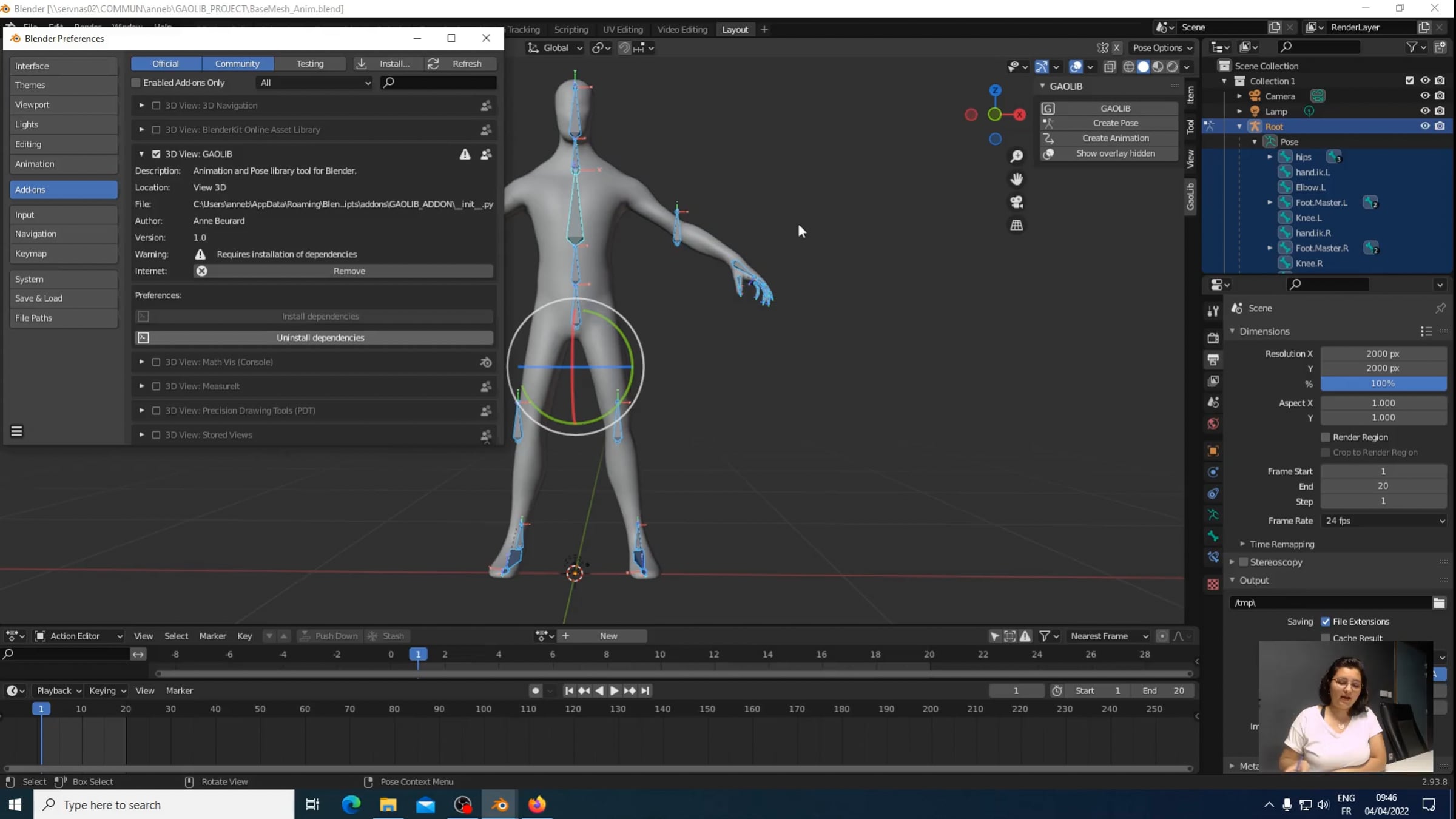Toggle the File Extensions checkbox
The image size is (1456, 819).
click(x=1326, y=622)
